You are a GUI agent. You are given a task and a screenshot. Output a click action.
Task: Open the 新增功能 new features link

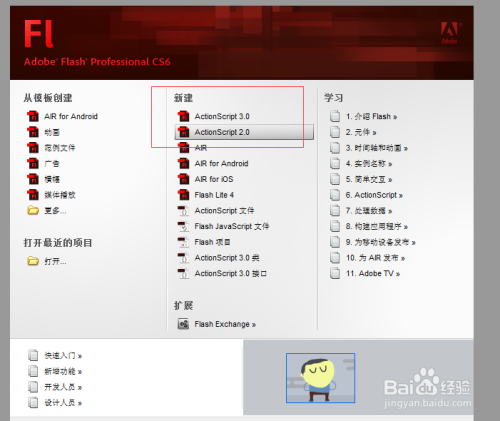tap(63, 371)
